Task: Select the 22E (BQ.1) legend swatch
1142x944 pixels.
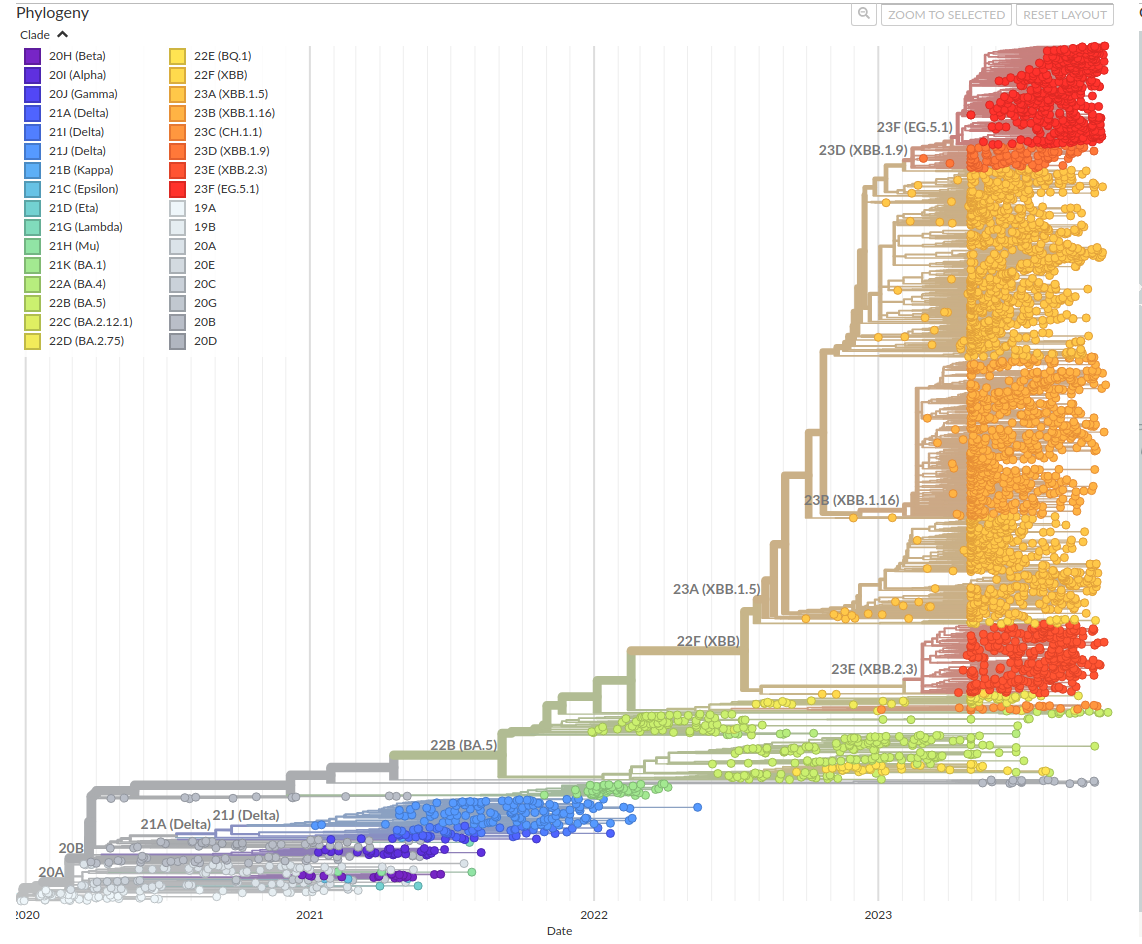Action: (177, 56)
